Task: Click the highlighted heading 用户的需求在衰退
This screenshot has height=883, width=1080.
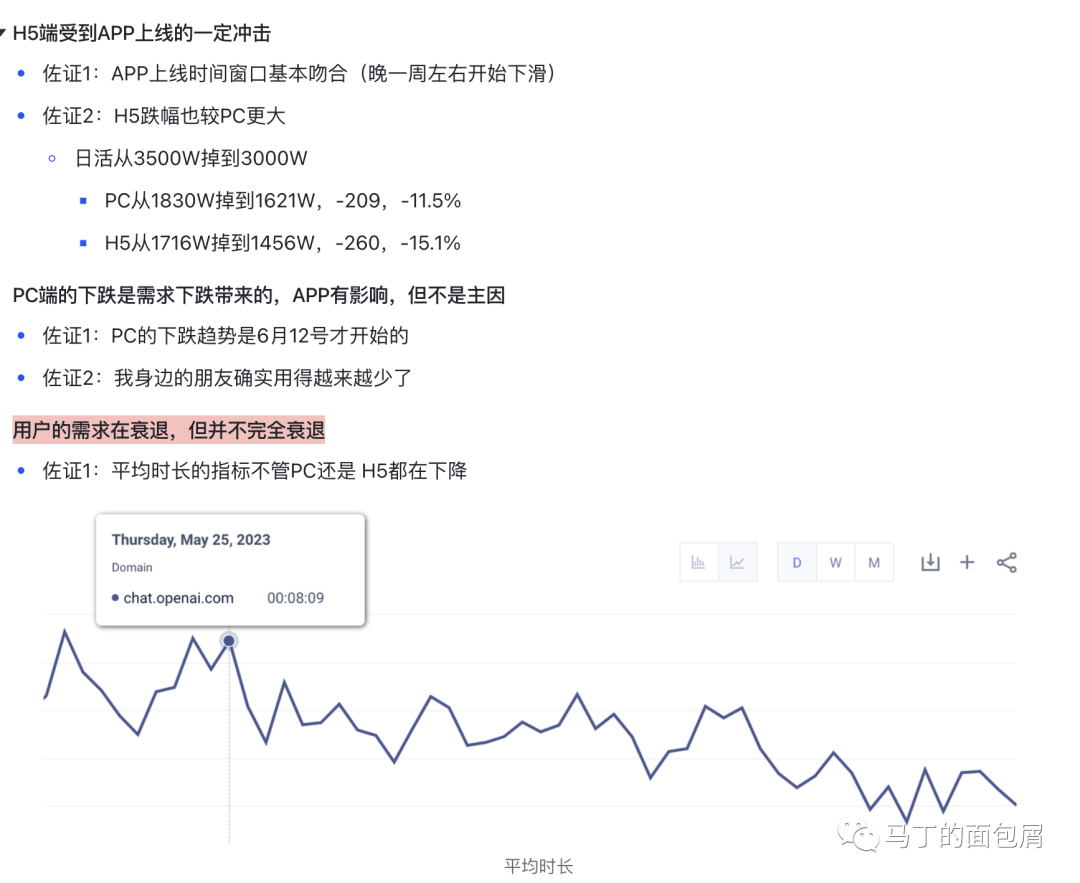Action: (x=169, y=430)
